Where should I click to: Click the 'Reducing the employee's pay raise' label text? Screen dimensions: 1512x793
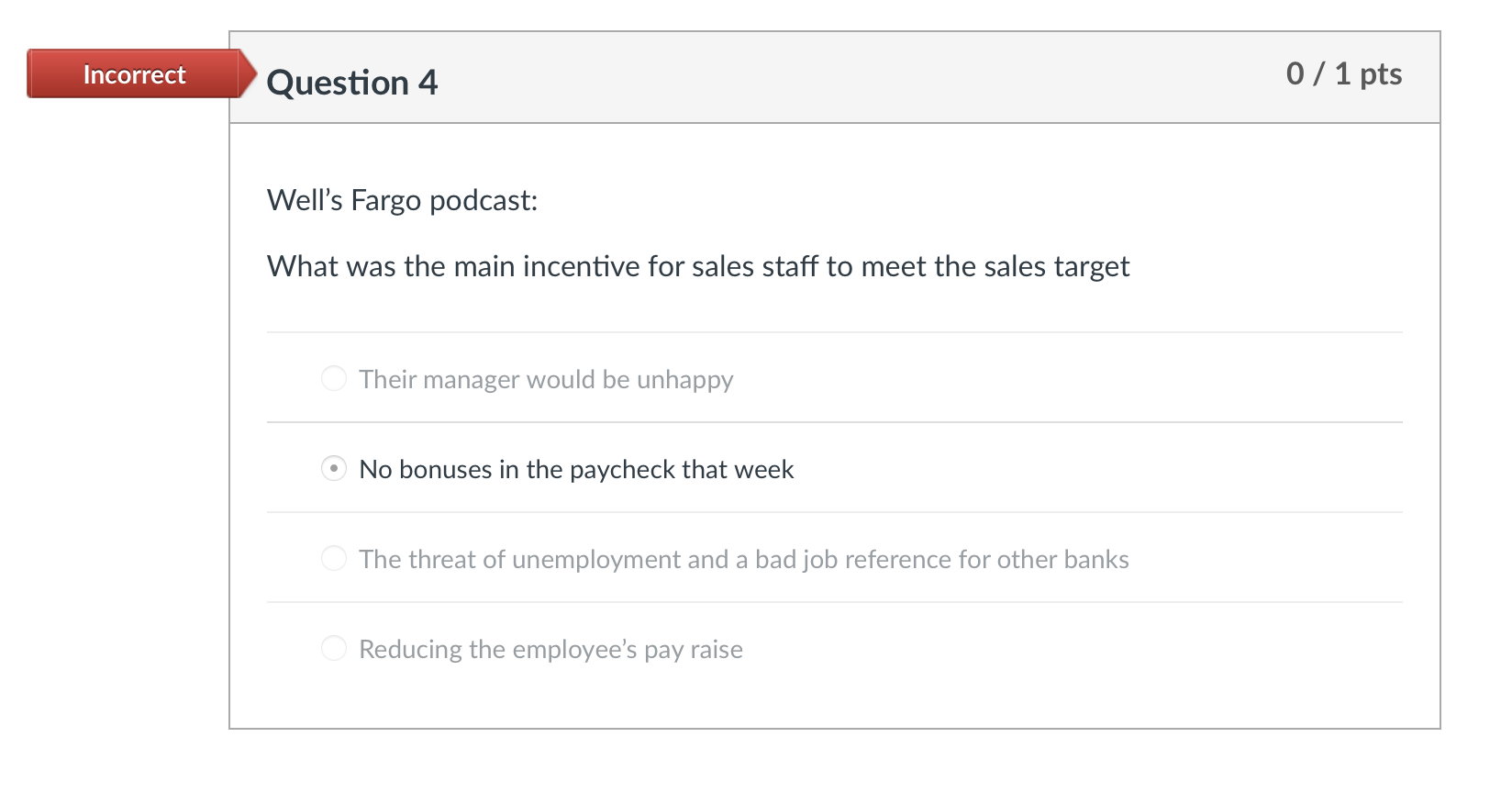[550, 650]
